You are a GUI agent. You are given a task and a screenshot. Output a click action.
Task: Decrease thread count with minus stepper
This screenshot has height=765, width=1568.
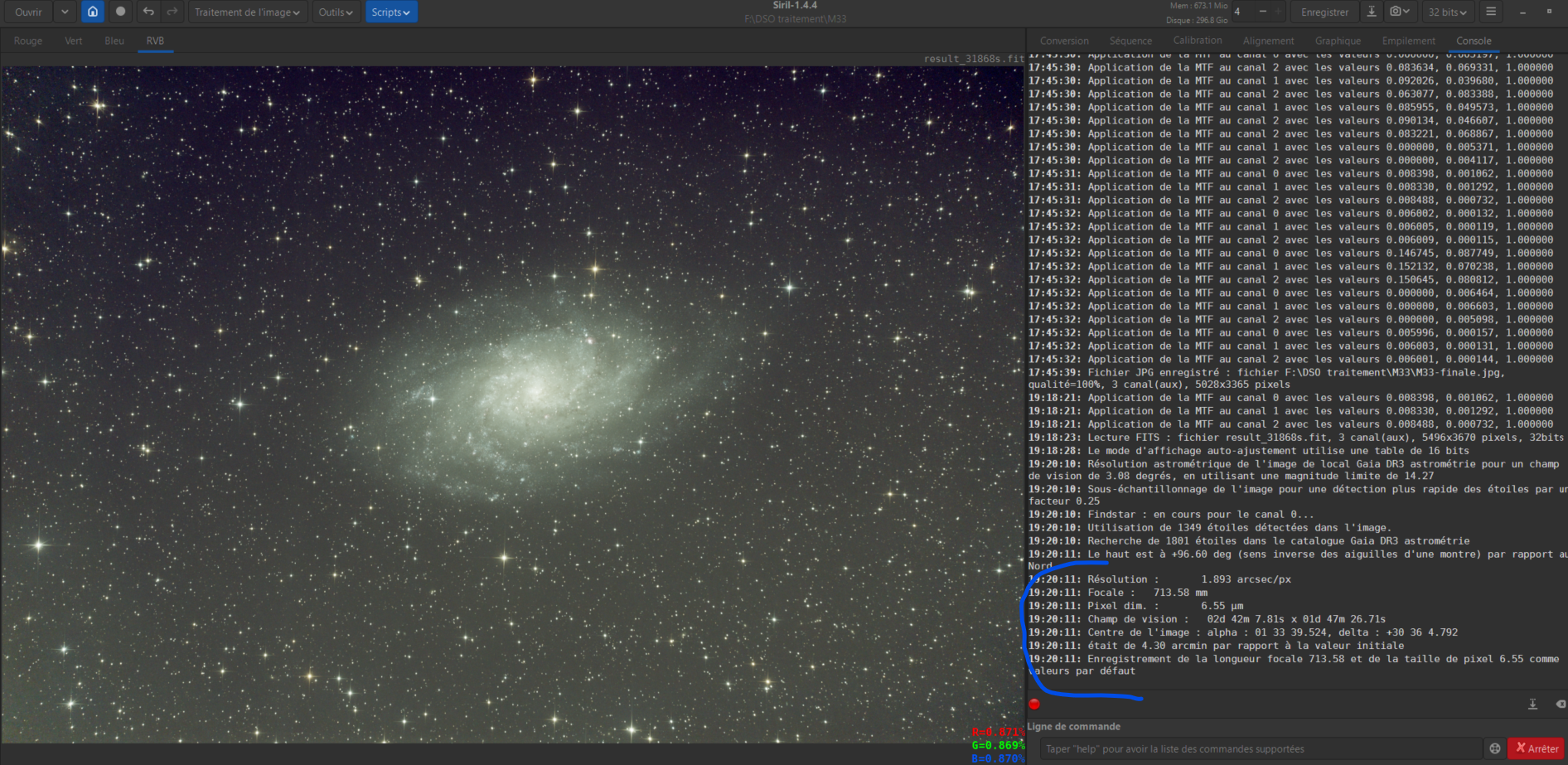point(1262,12)
